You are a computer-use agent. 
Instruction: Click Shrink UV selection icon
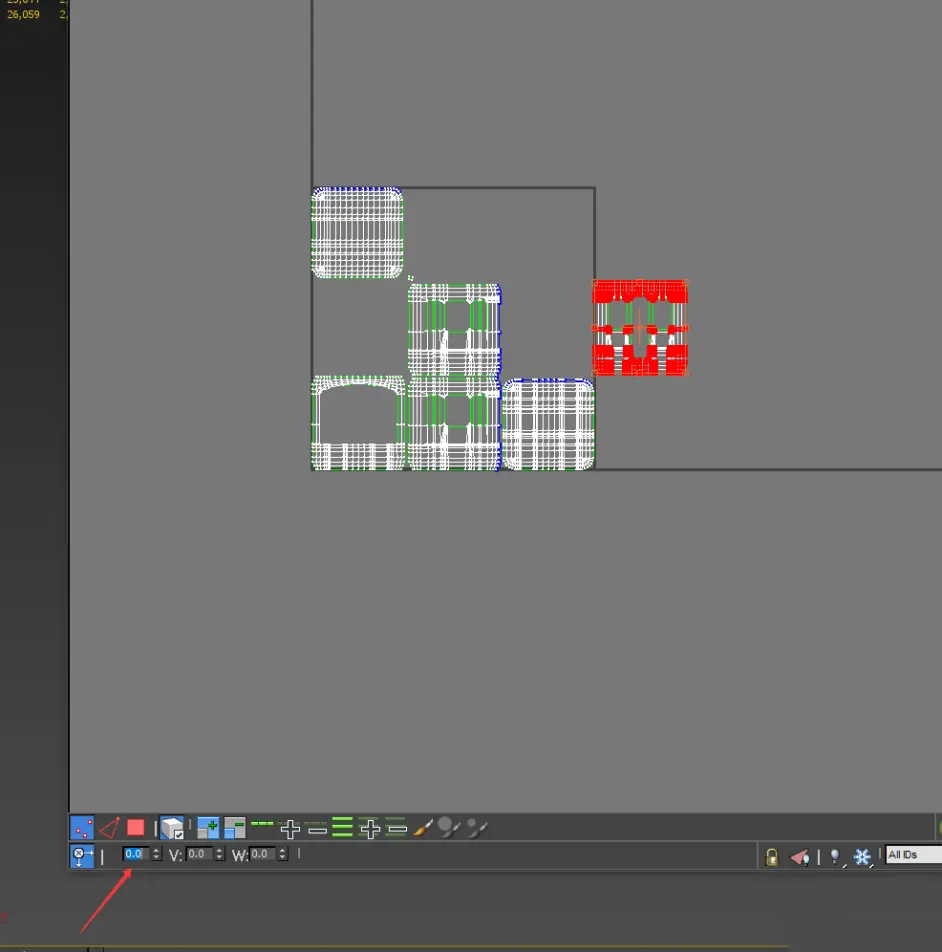point(234,828)
